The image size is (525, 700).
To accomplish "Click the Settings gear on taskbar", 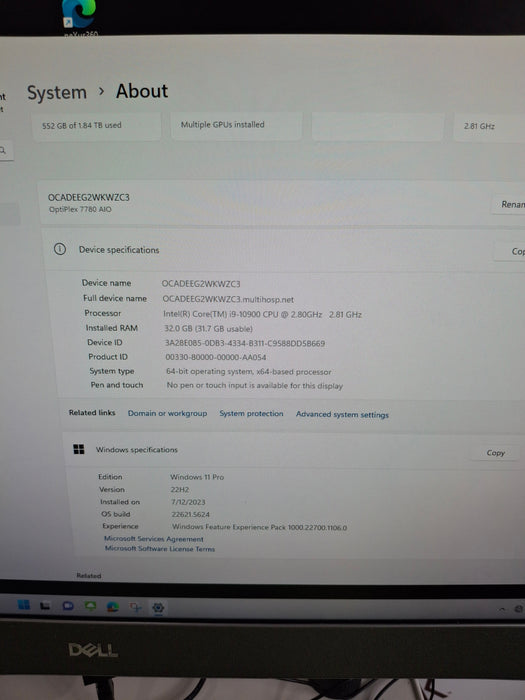I will [x=158, y=608].
